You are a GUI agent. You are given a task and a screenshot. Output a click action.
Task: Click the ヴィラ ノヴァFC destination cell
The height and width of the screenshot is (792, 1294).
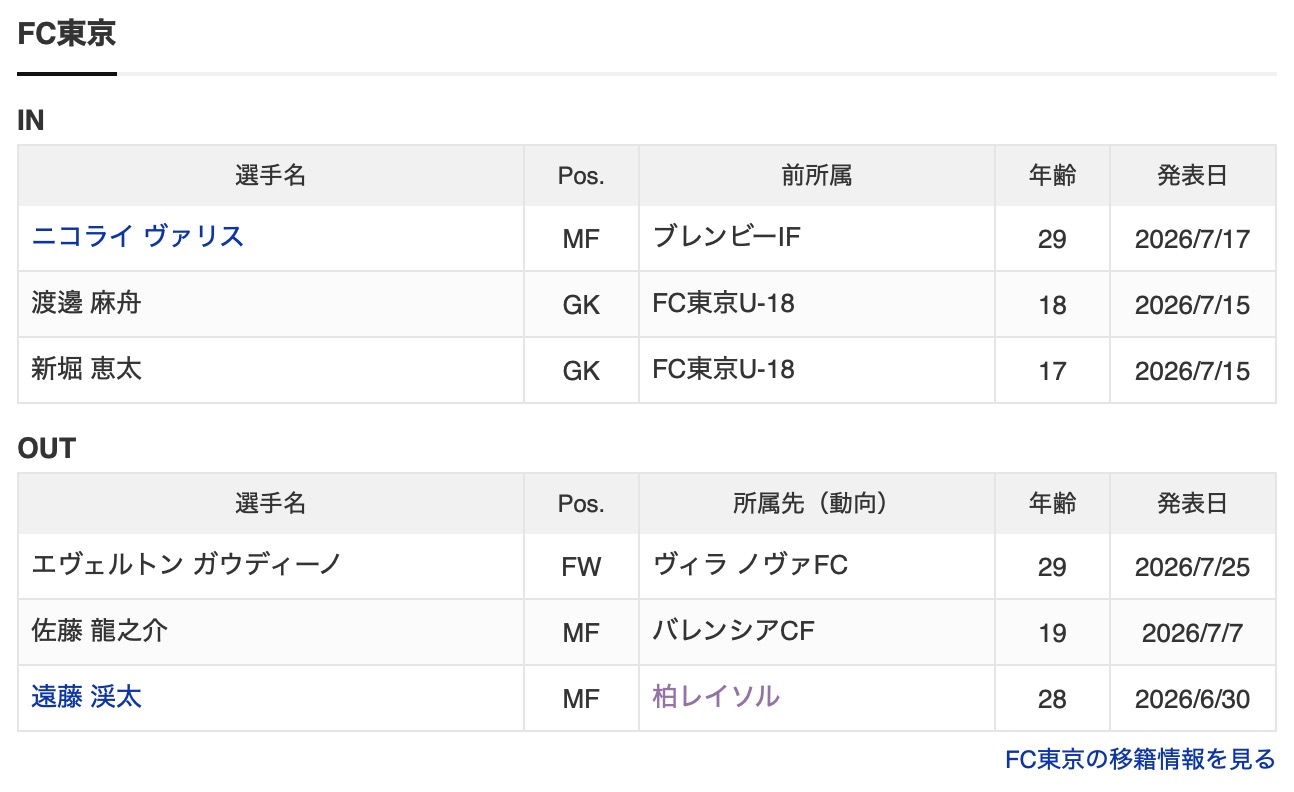coord(817,566)
